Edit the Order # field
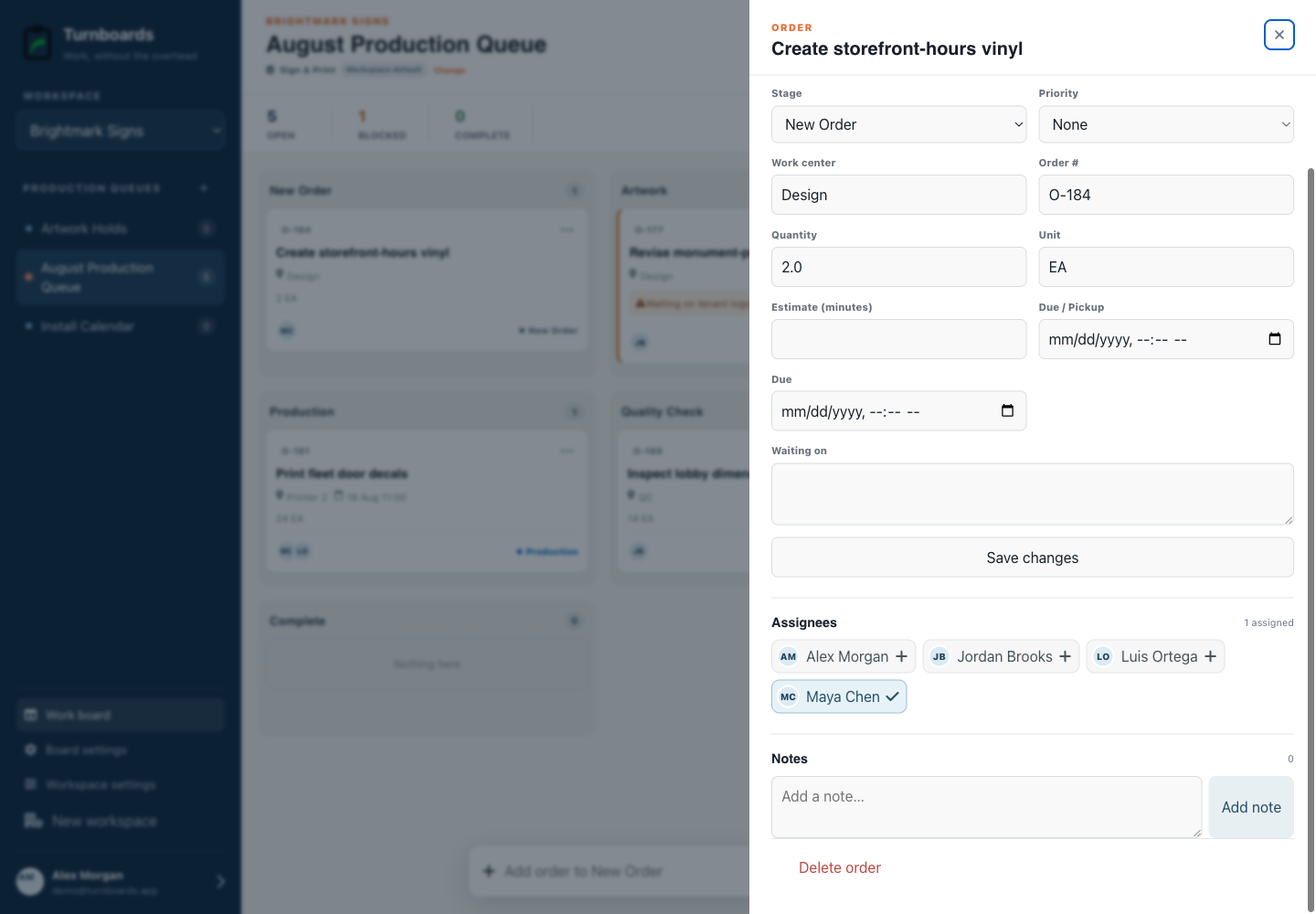 click(1166, 195)
